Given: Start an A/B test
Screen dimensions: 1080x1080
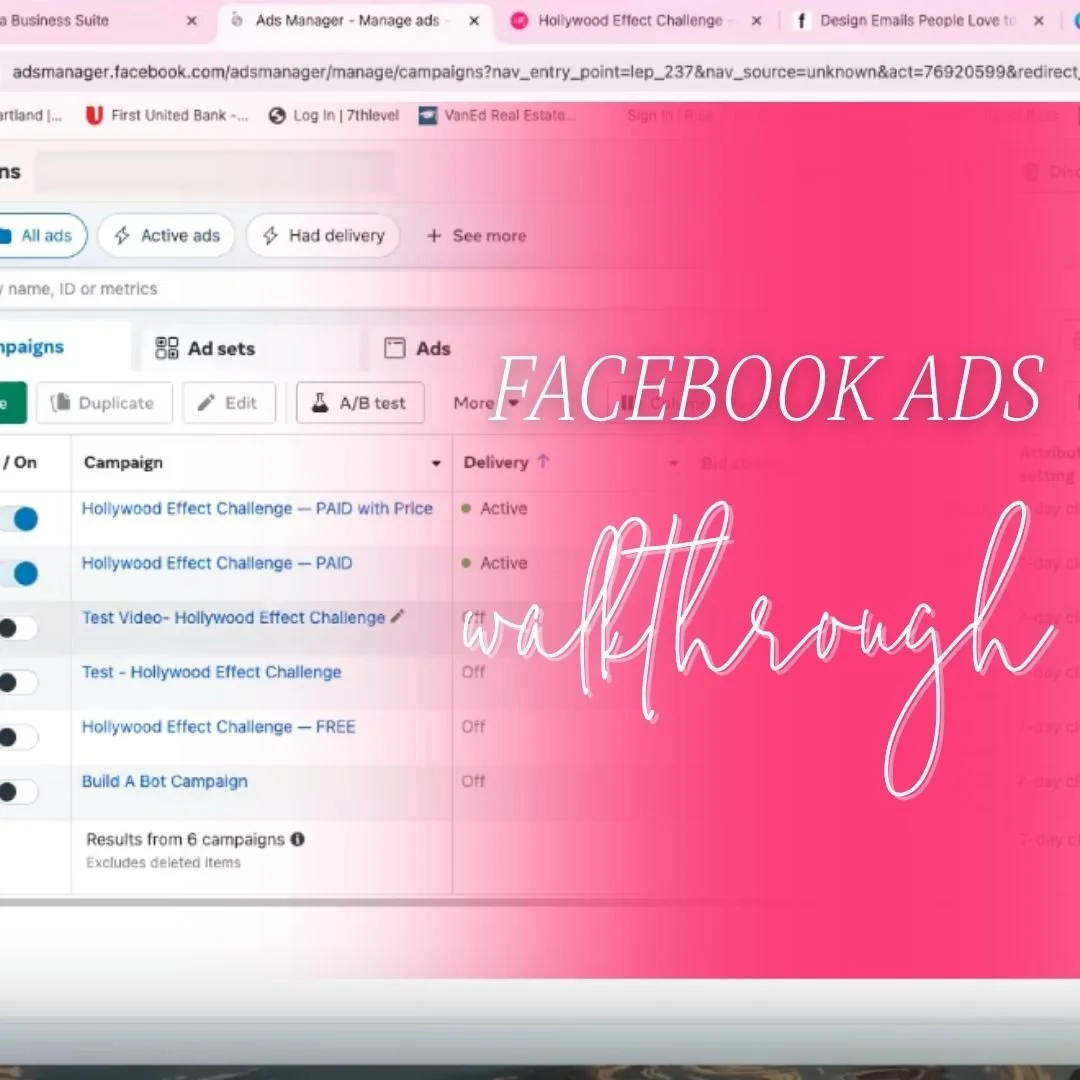Looking at the screenshot, I should 360,402.
